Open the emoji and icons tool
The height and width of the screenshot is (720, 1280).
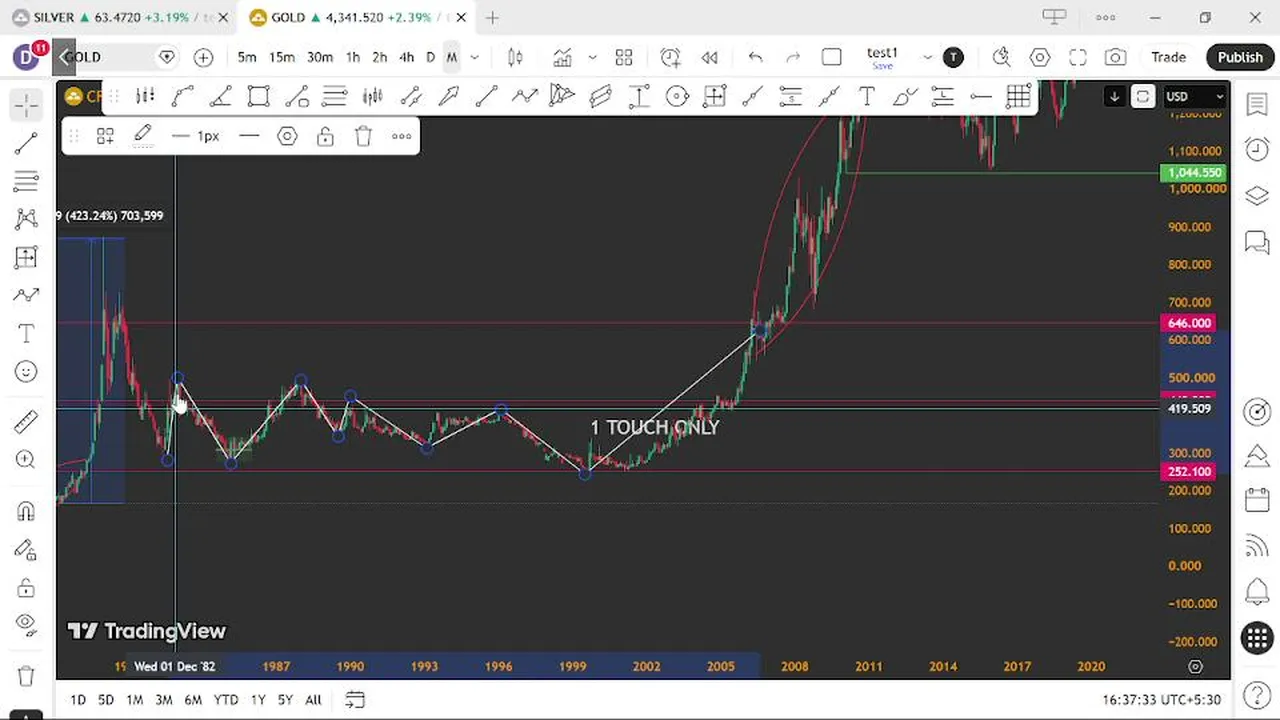click(x=26, y=372)
